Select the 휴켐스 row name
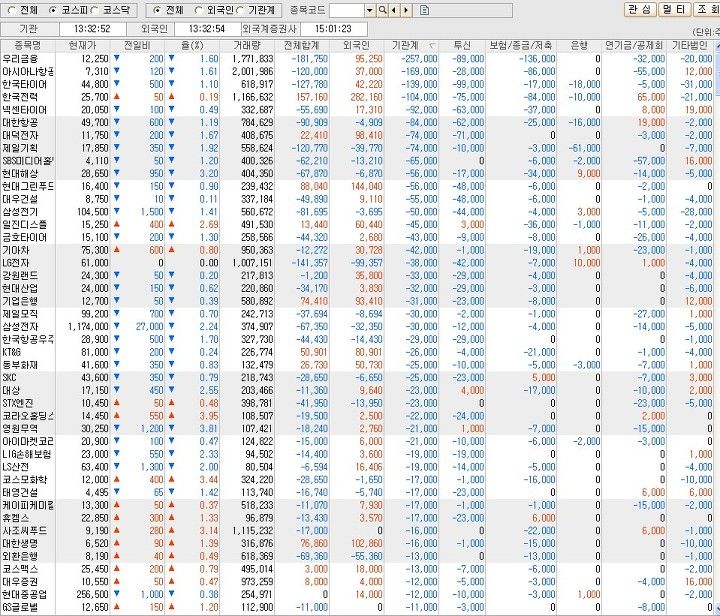 [x=16, y=518]
